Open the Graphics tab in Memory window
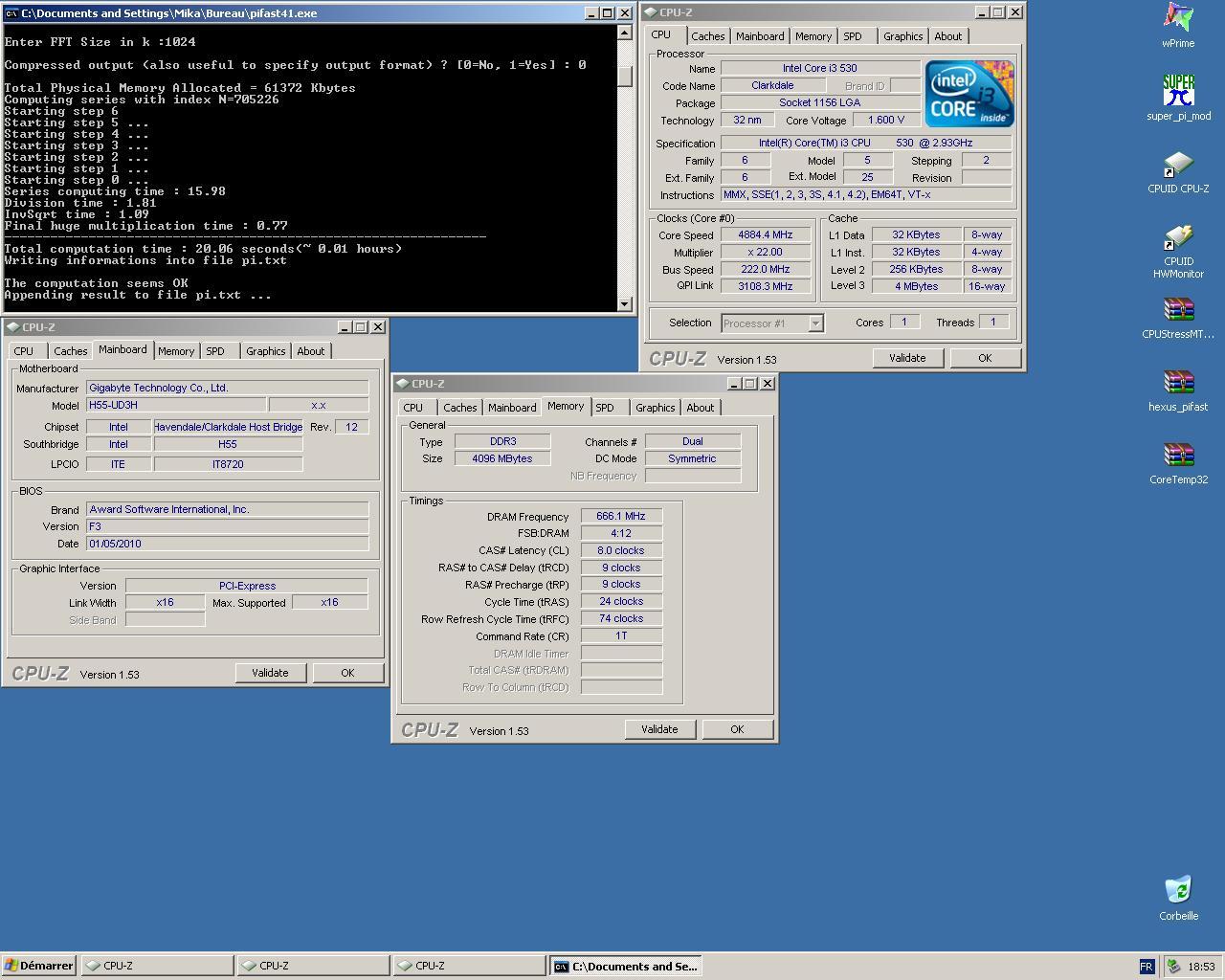Image resolution: width=1225 pixels, height=980 pixels. (x=656, y=408)
